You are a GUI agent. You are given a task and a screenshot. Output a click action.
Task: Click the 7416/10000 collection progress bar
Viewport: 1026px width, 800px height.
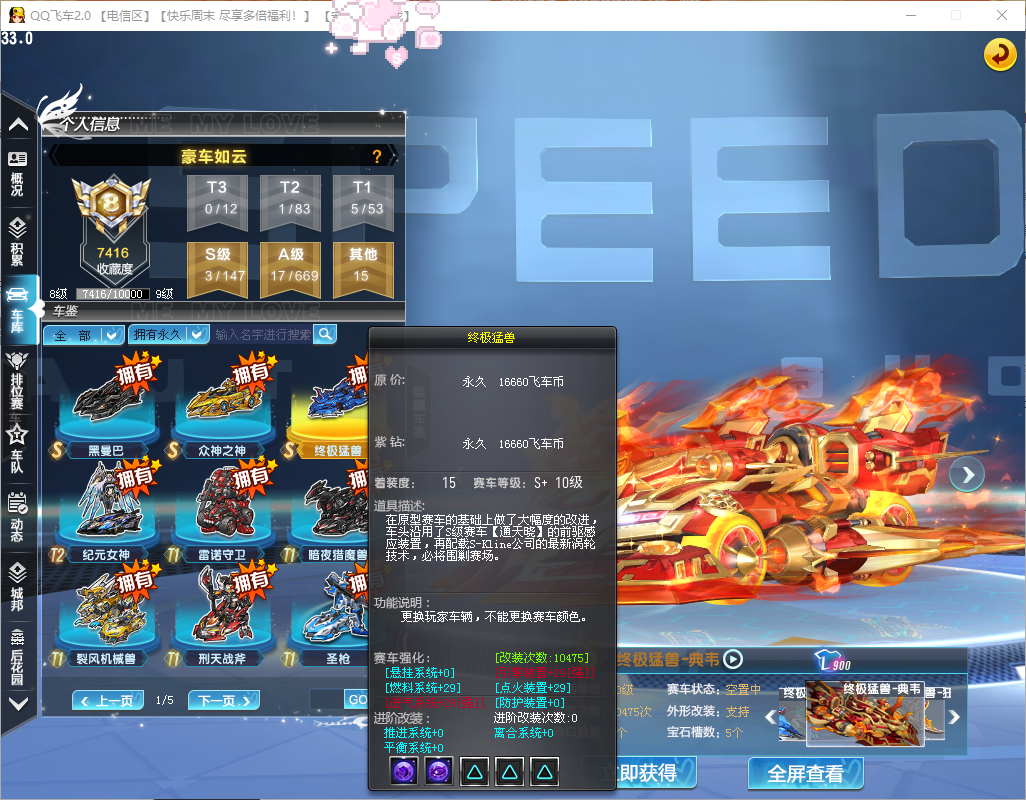[113, 294]
